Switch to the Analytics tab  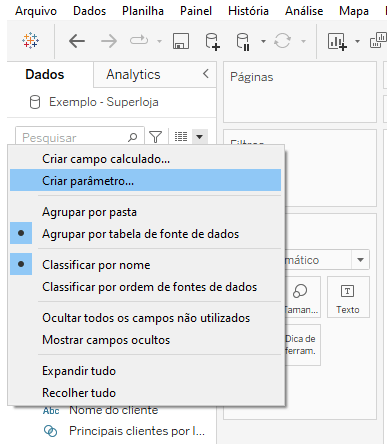point(133,74)
